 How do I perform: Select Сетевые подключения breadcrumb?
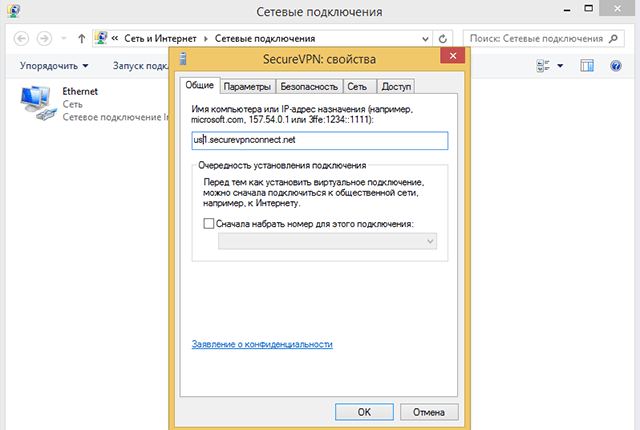(265, 39)
